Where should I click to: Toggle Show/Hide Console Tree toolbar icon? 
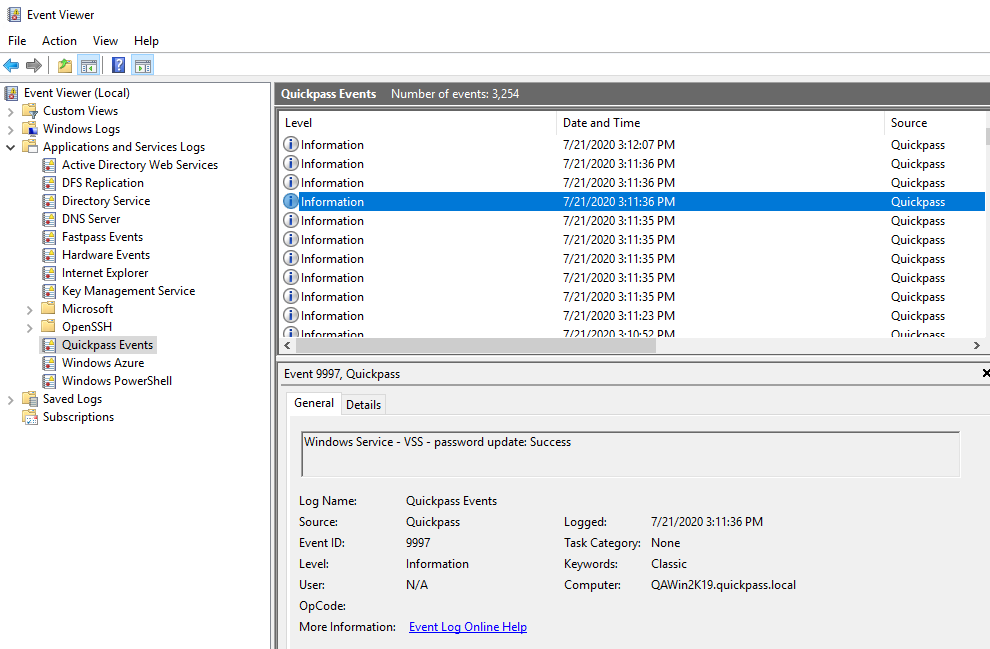[x=89, y=65]
